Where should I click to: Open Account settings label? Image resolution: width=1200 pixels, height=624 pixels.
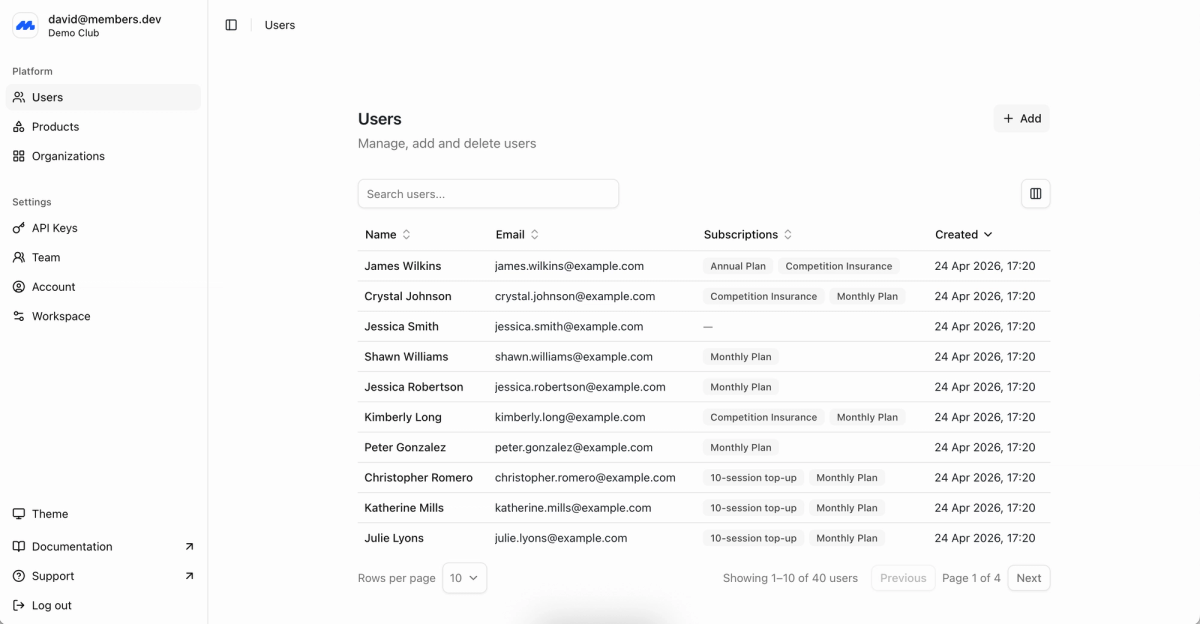pos(54,287)
